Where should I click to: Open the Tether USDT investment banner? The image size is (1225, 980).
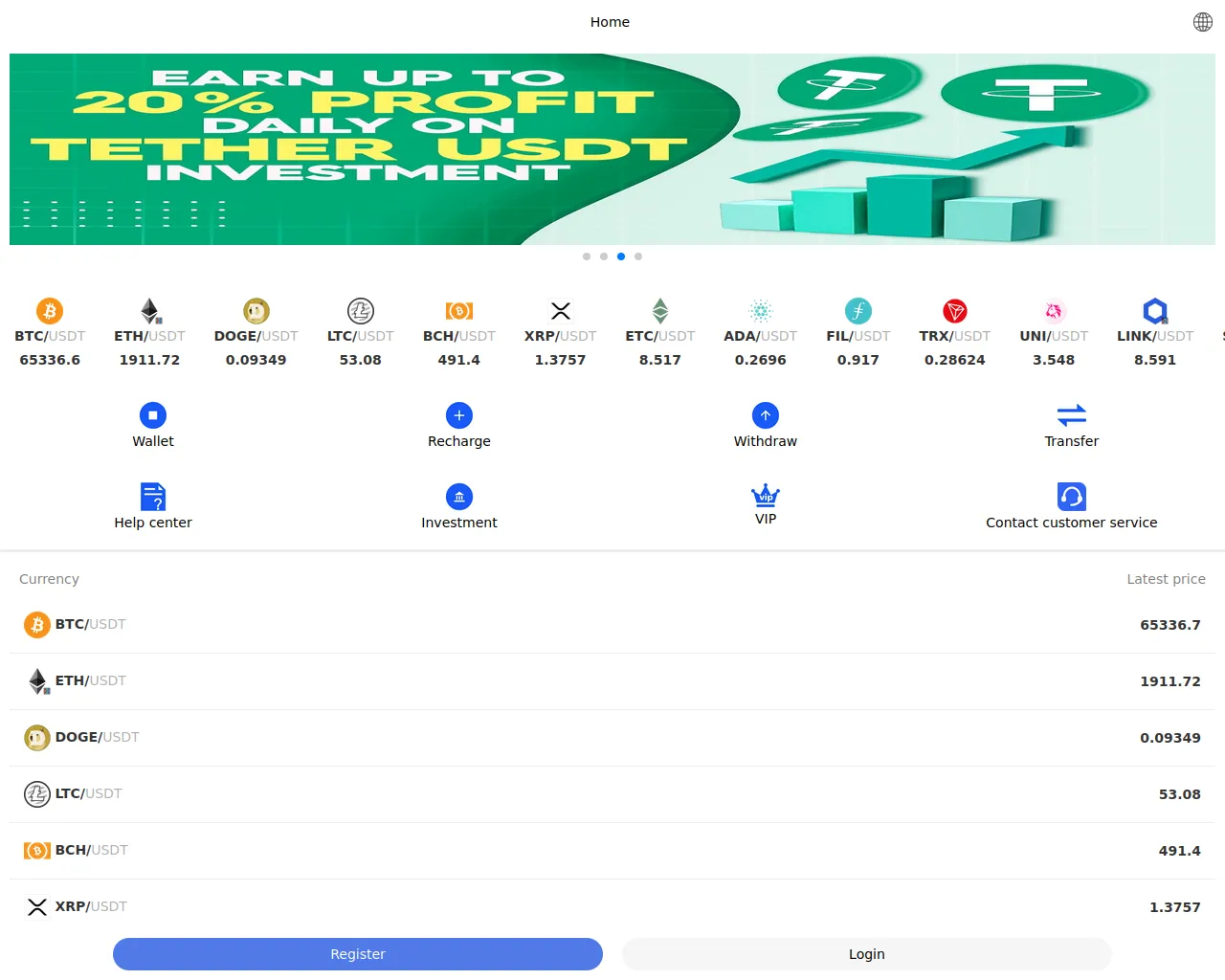click(612, 149)
